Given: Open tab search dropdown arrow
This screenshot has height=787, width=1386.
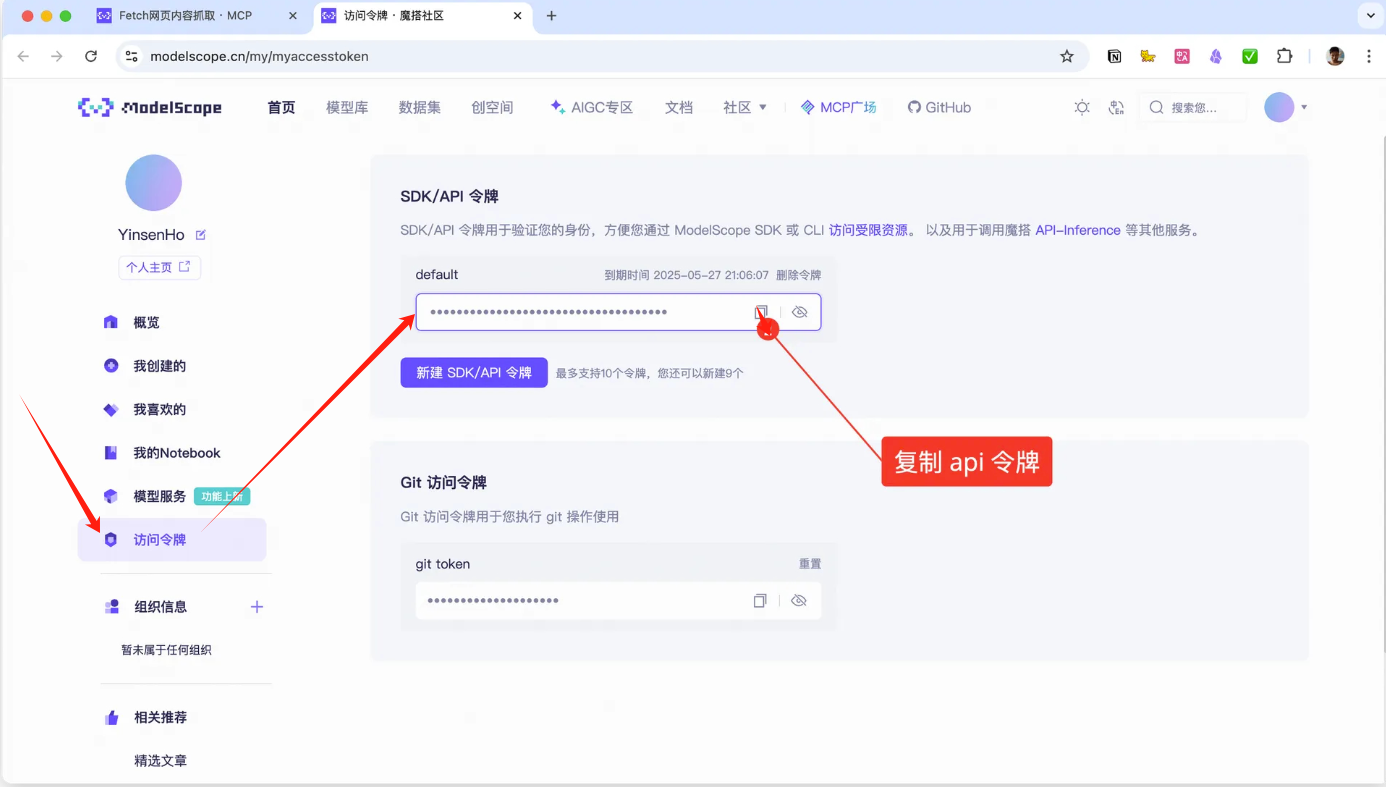Looking at the screenshot, I should pos(1370,16).
